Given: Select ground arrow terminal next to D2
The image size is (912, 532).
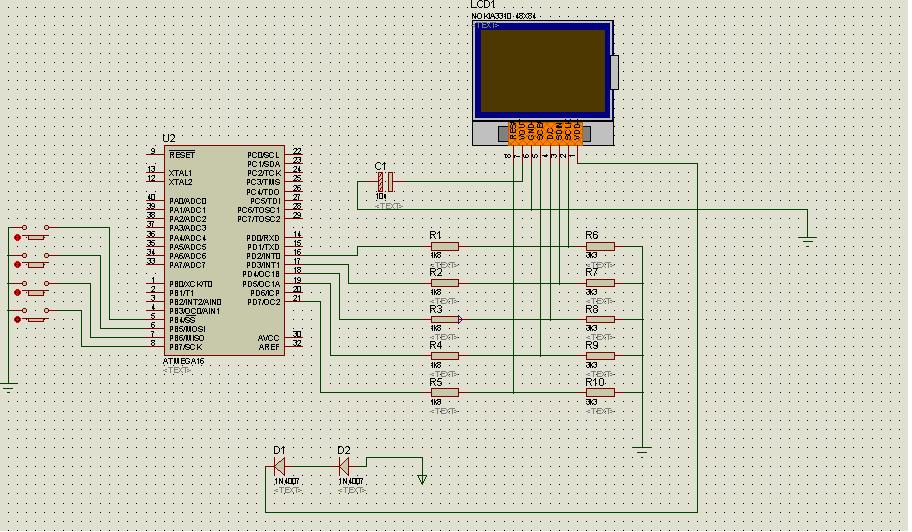Looking at the screenshot, I should point(422,479).
